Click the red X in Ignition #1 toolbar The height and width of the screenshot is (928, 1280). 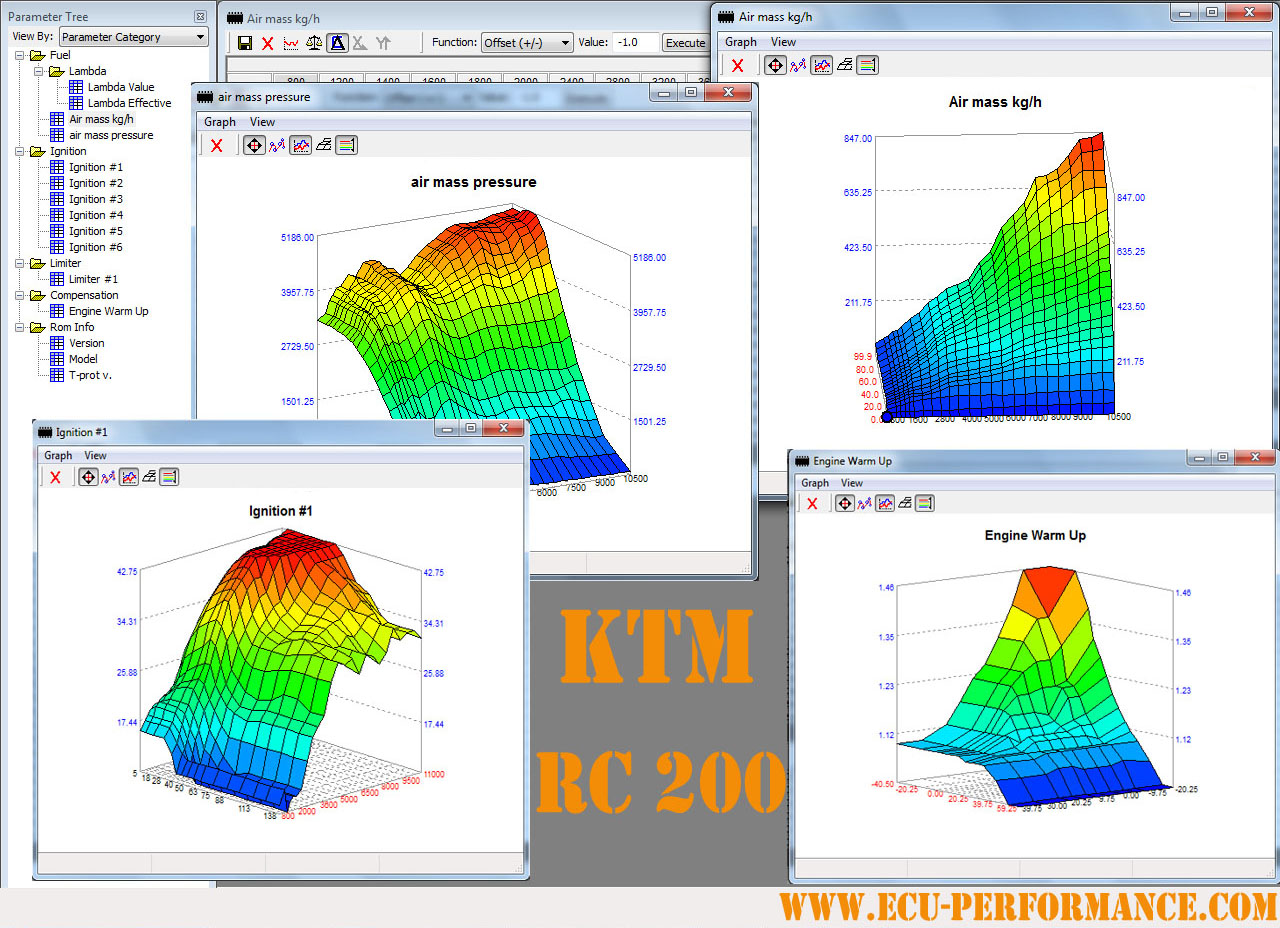55,477
